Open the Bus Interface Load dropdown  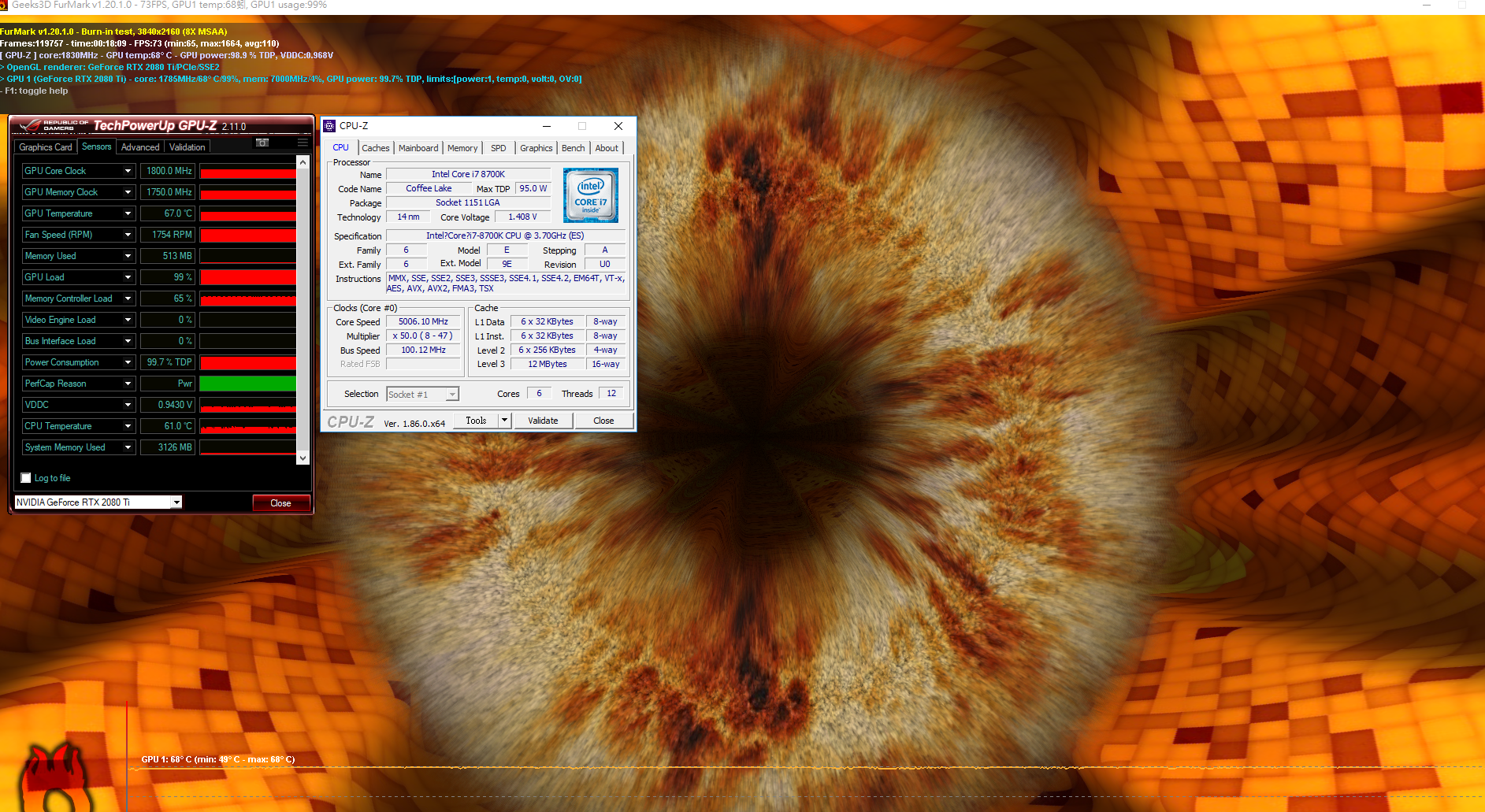128,341
